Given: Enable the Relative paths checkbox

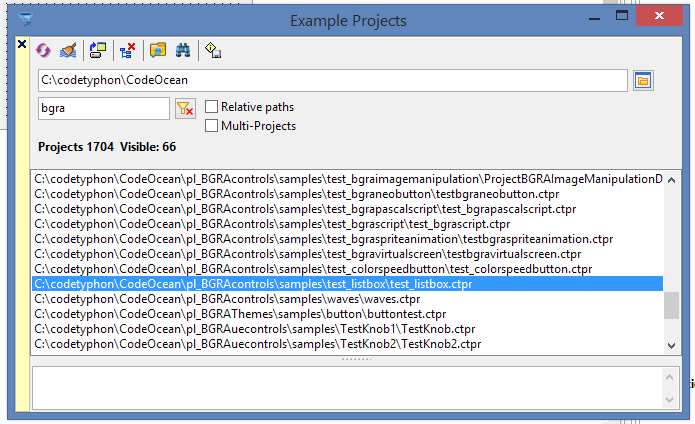Looking at the screenshot, I should (211, 107).
